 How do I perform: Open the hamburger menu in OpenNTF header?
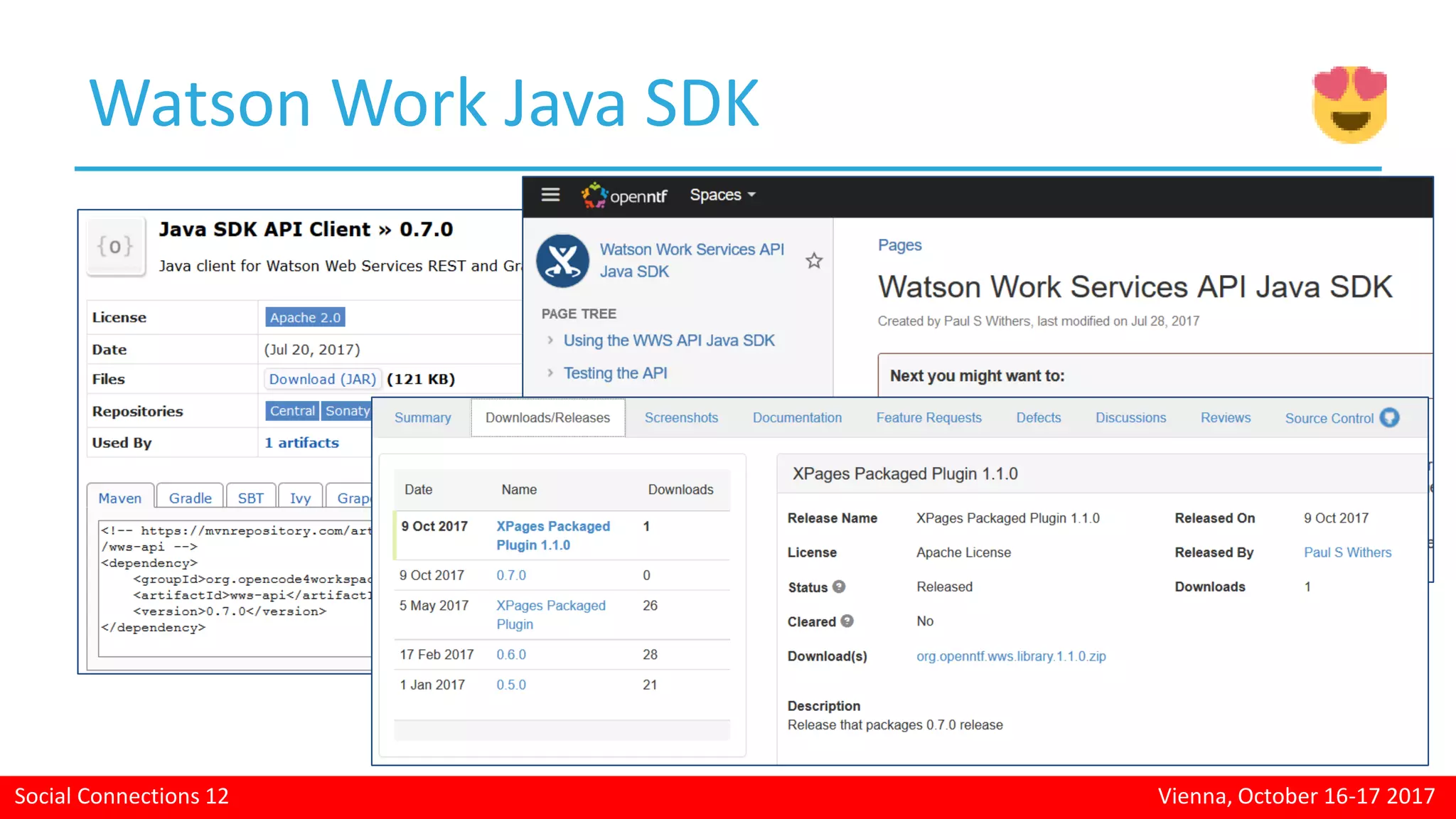point(550,195)
